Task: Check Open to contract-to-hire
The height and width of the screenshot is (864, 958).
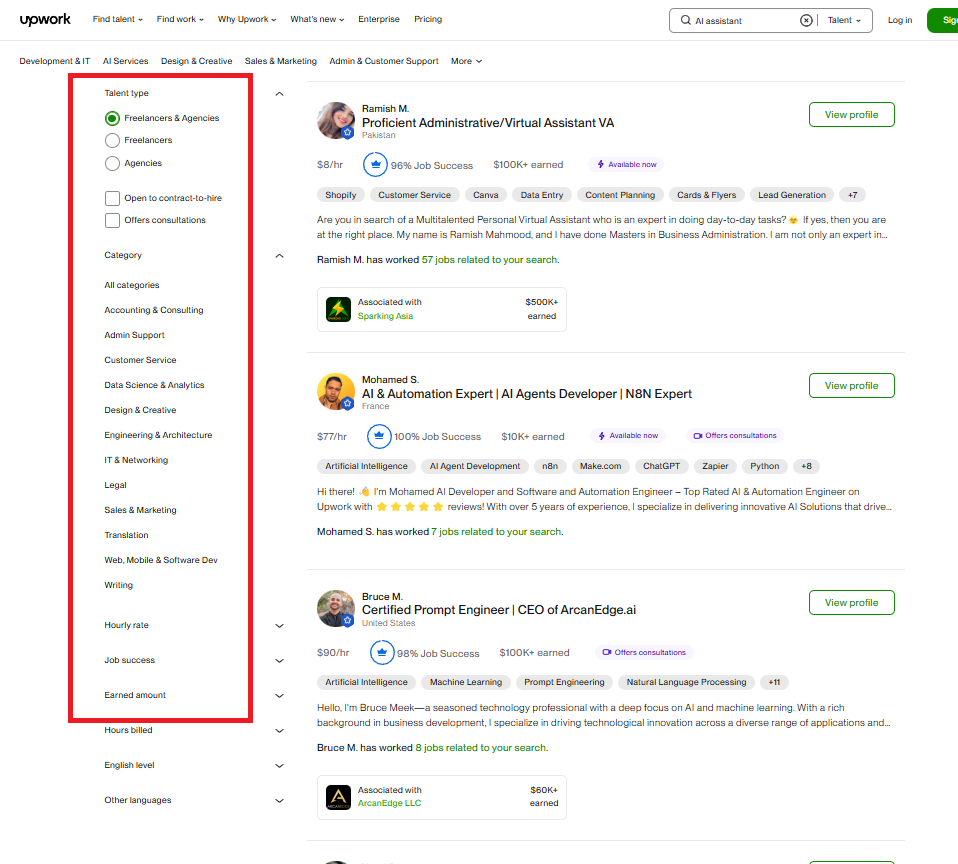Action: pyautogui.click(x=112, y=198)
